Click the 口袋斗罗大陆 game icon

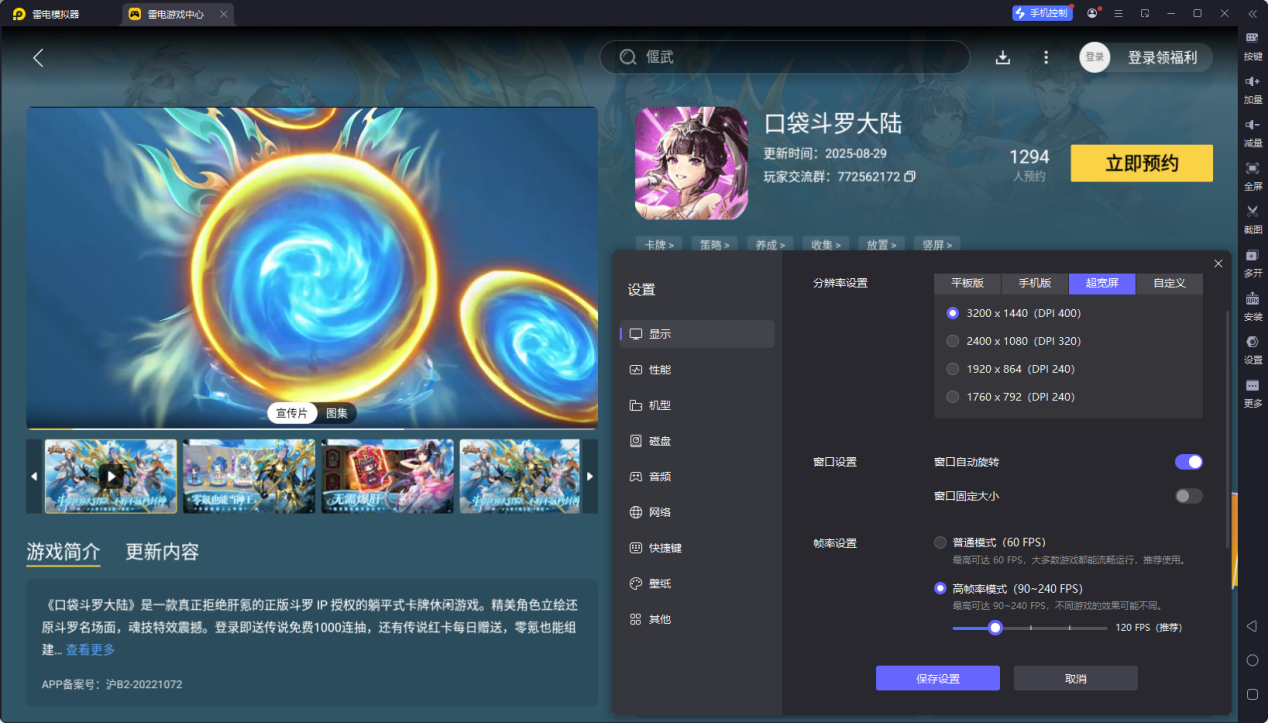coord(691,163)
